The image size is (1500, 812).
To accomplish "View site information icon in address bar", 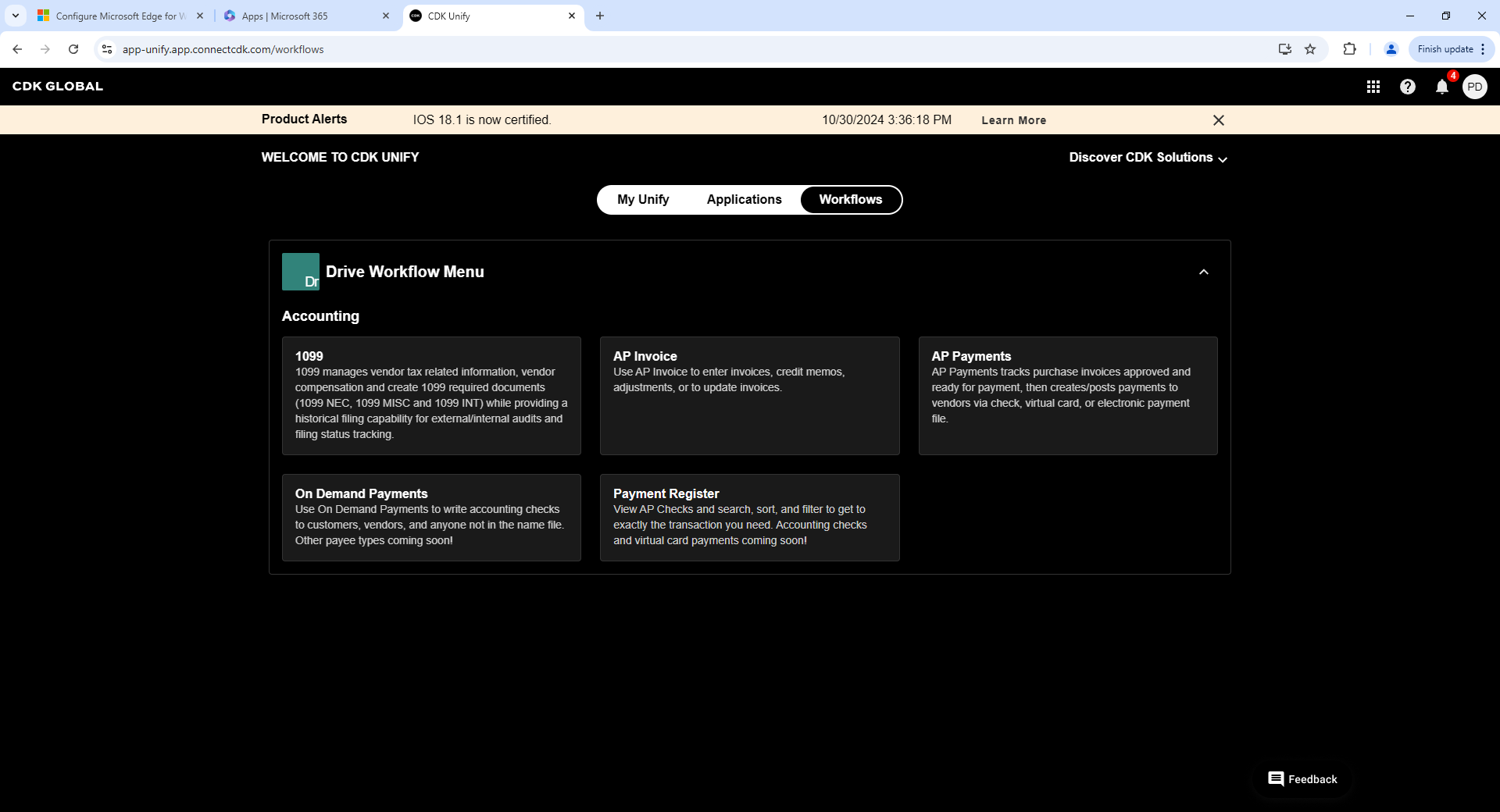I will pos(107,49).
